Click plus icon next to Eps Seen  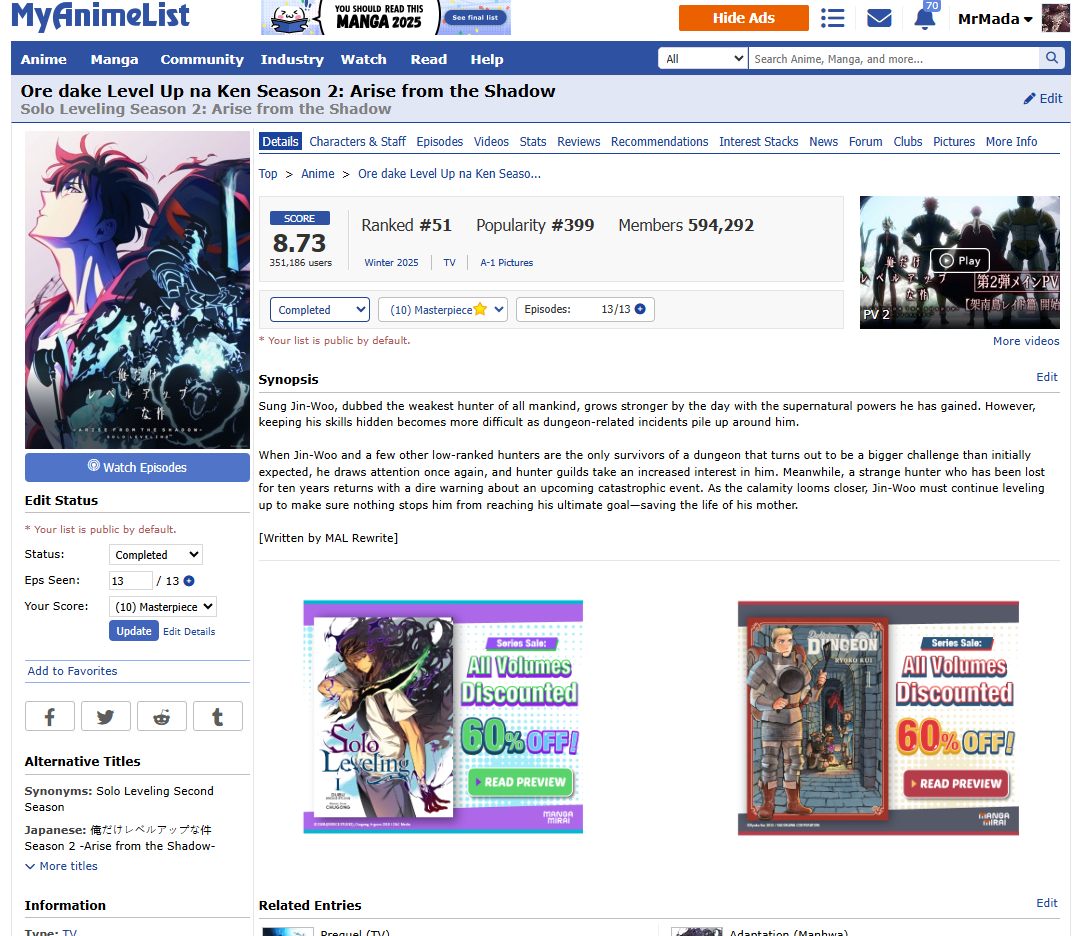point(189,580)
